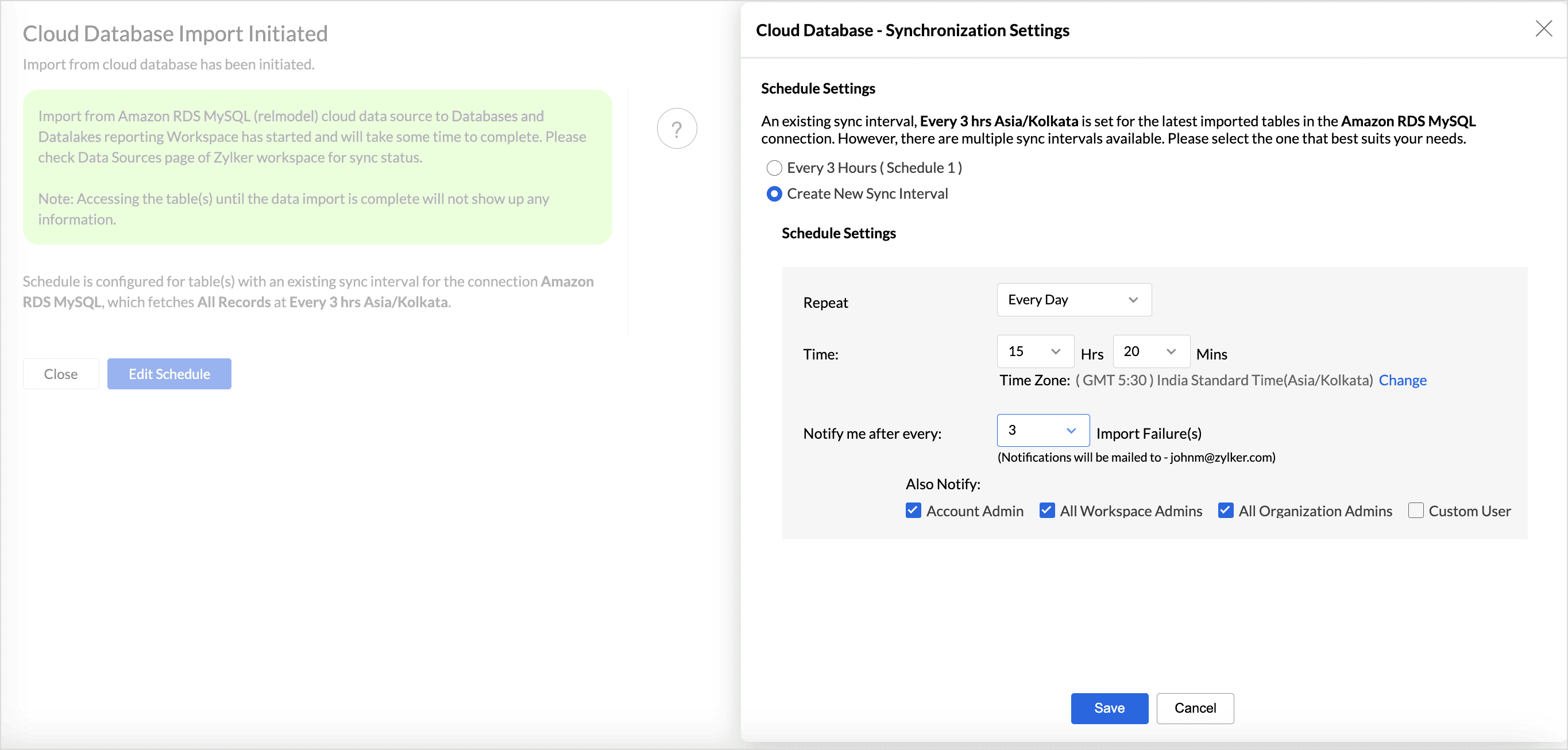Click the Edit Schedule button

point(169,374)
